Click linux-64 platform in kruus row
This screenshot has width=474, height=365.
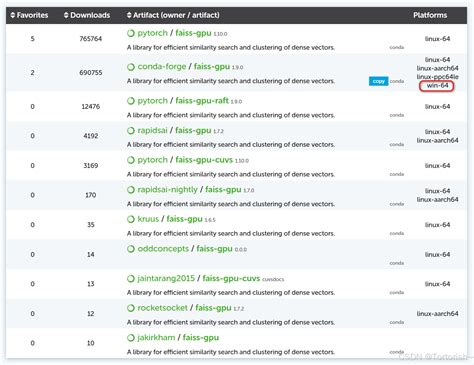click(437, 225)
